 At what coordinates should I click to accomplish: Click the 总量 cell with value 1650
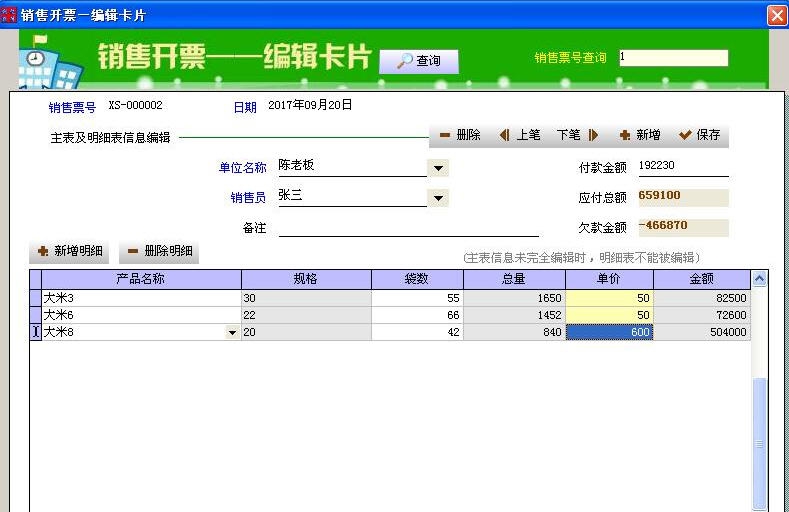(514, 298)
